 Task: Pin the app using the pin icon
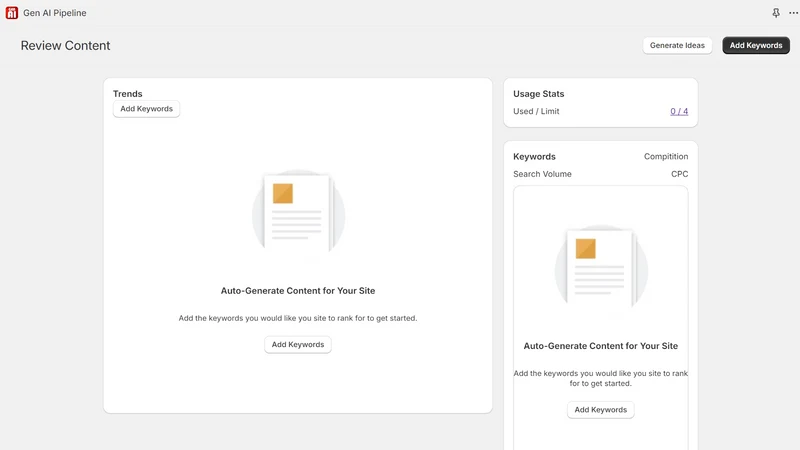[776, 13]
